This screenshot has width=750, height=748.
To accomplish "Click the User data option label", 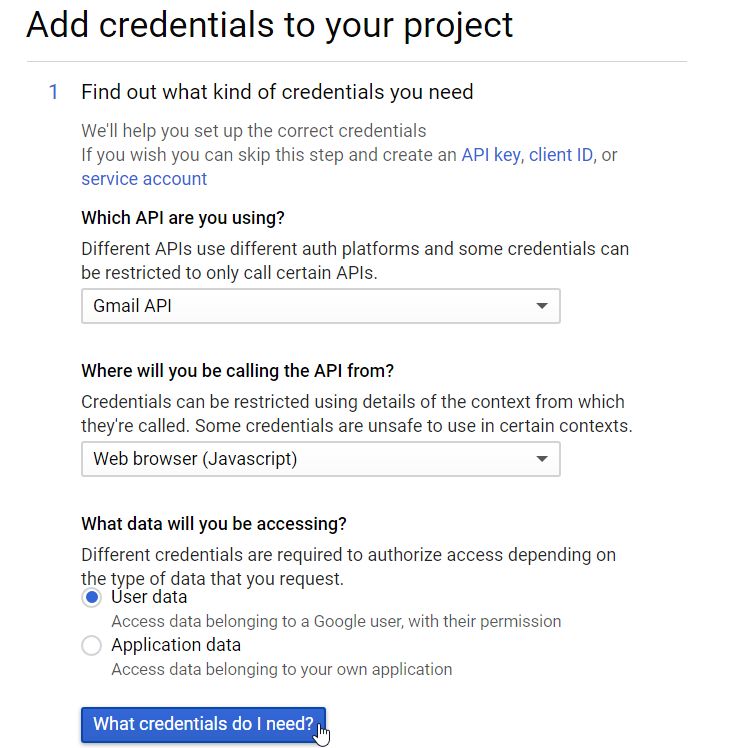I will 149,597.
